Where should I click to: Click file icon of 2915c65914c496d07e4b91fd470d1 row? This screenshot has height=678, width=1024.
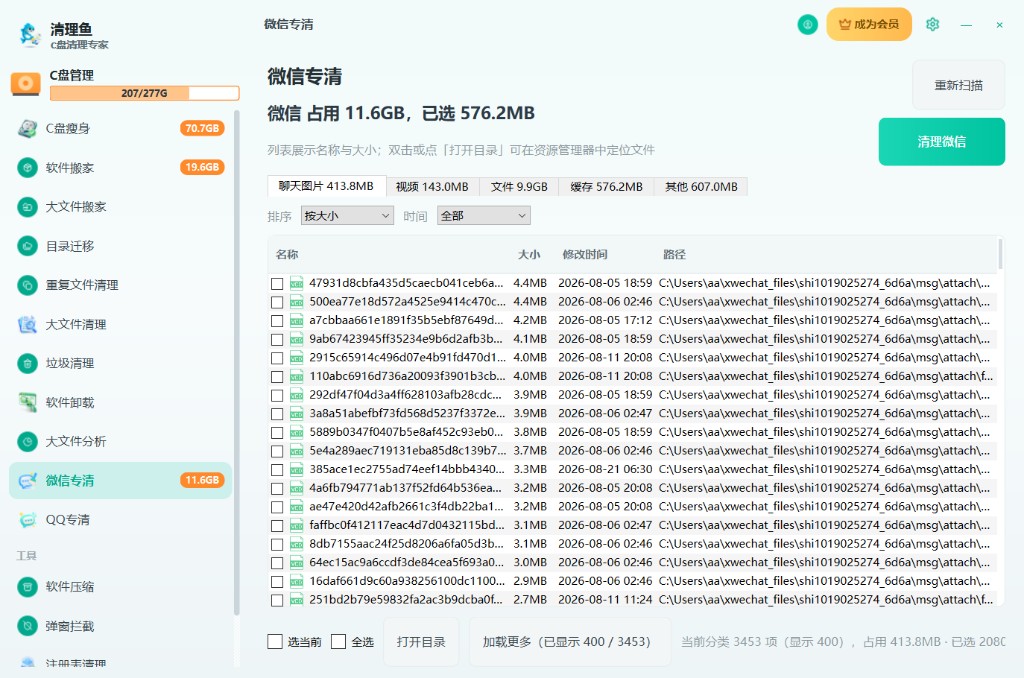296,358
